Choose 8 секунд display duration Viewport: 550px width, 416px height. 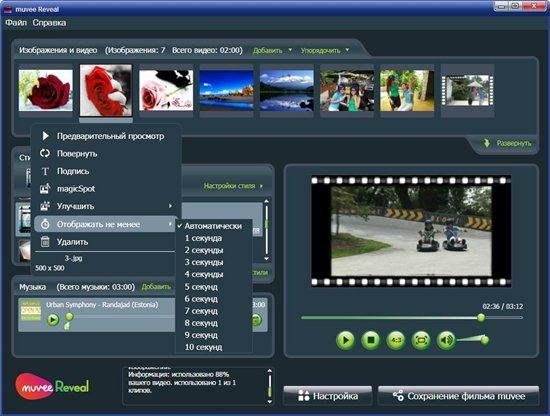pos(201,323)
